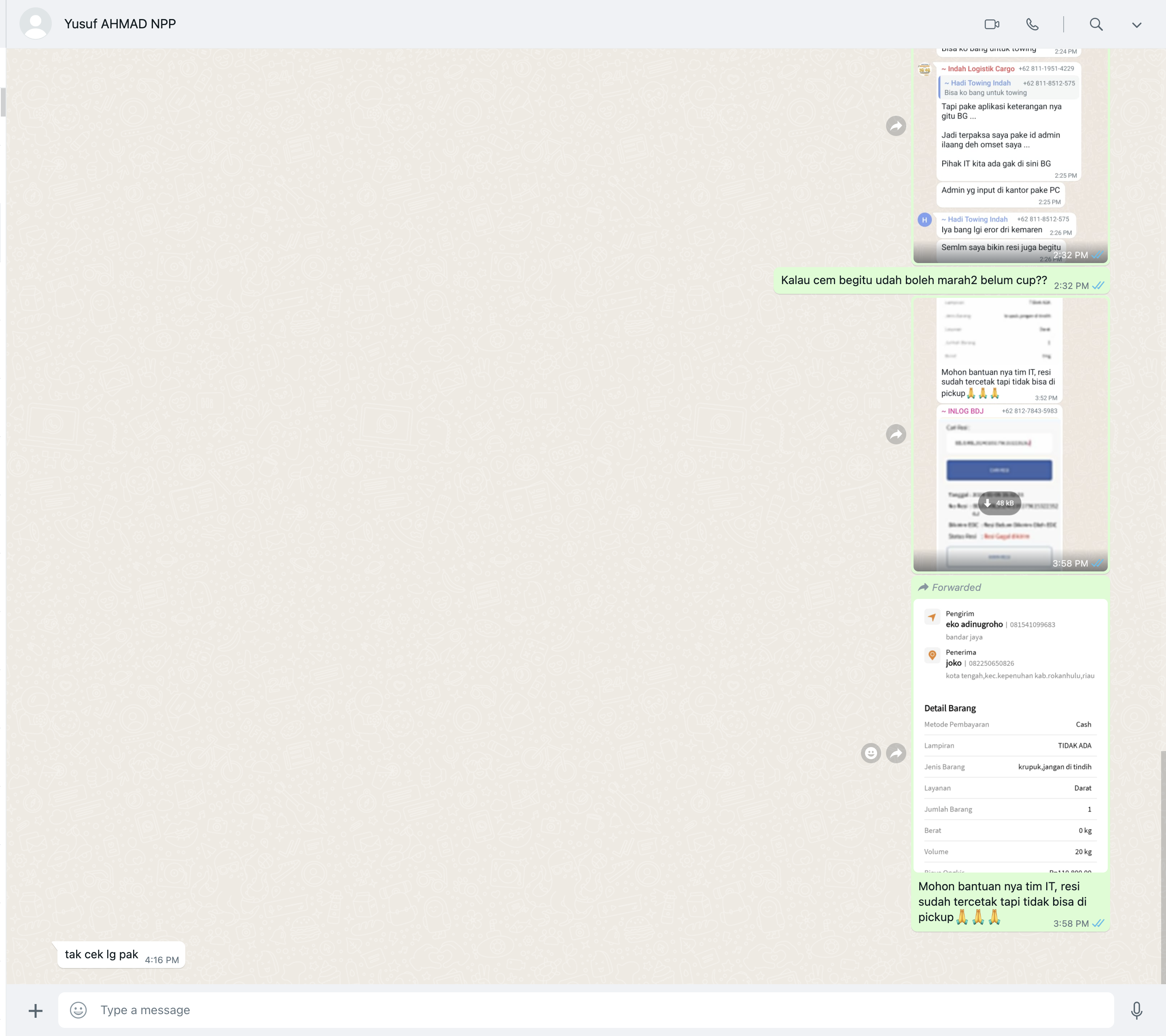Forward the 3:58 PM blurred image message
This screenshot has width=1166, height=1036.
point(896,435)
